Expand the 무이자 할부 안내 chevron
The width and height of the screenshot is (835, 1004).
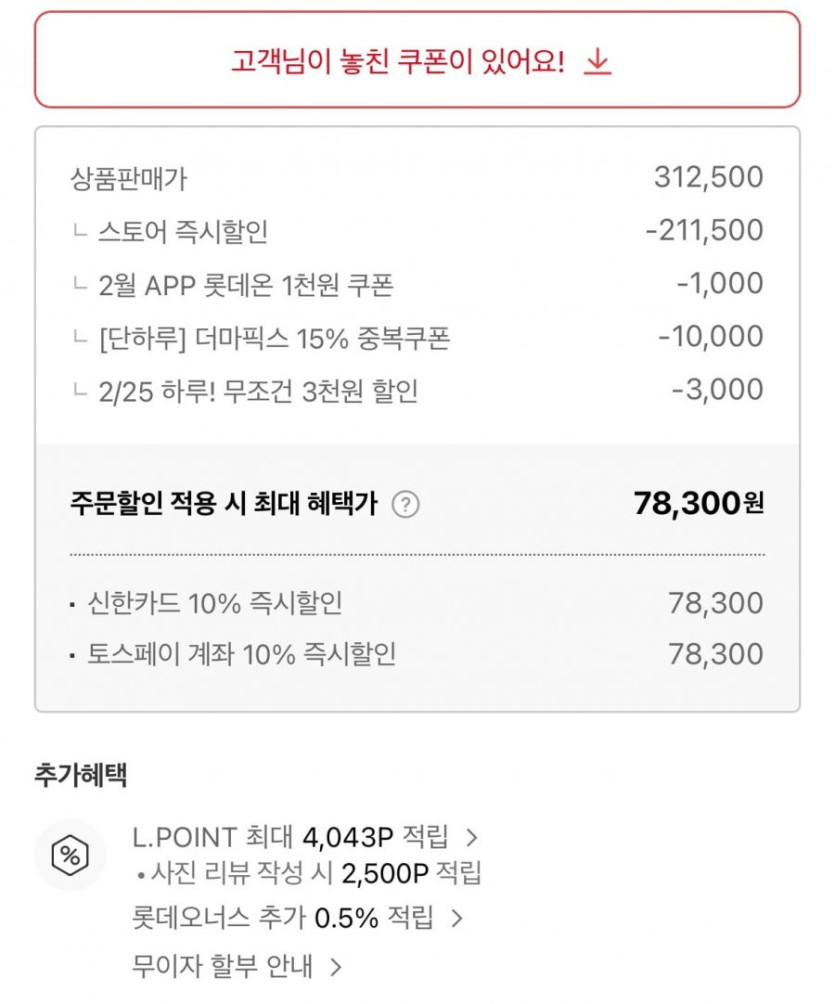point(337,967)
